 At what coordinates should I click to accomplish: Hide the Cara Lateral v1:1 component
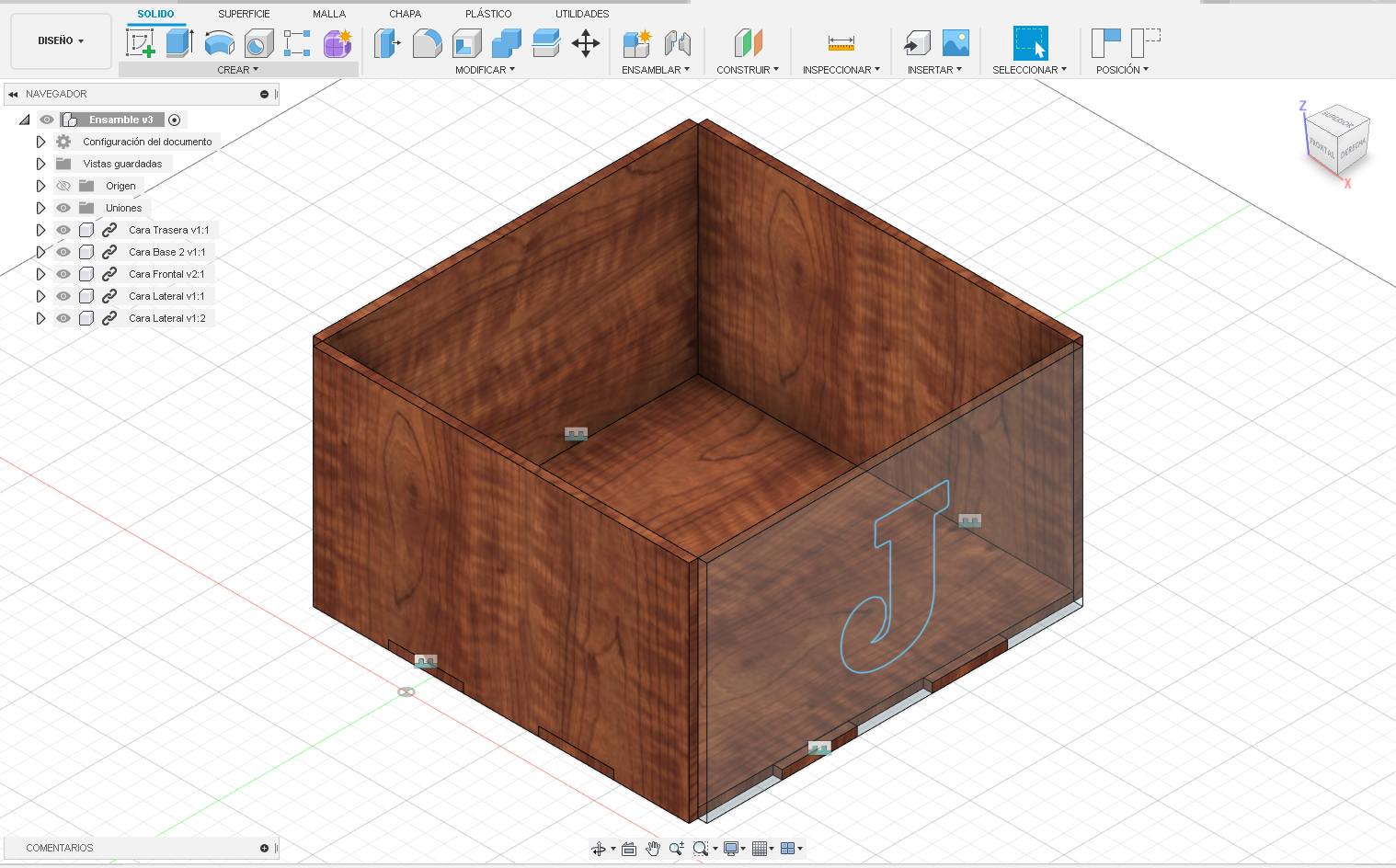pos(63,296)
